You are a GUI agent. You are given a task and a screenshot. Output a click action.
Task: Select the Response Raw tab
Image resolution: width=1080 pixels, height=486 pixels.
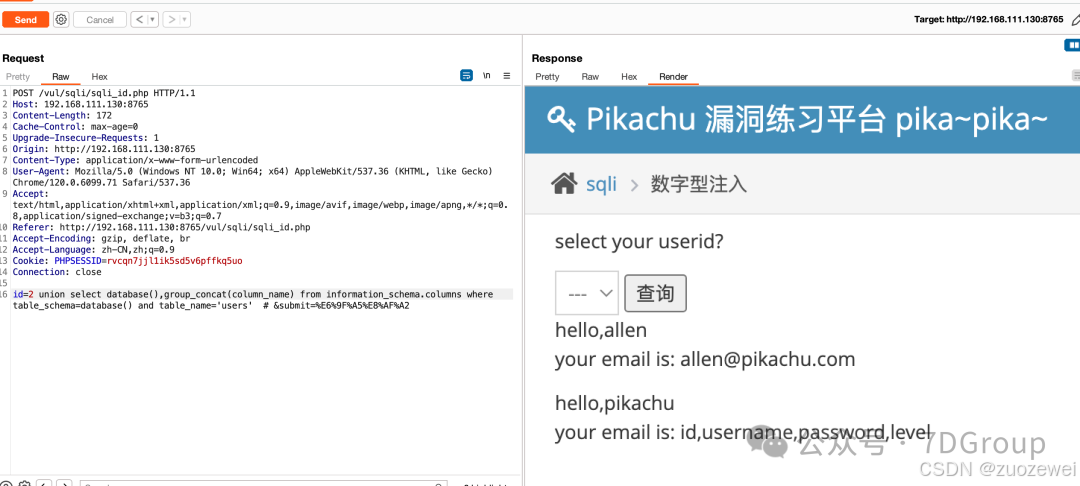[590, 76]
